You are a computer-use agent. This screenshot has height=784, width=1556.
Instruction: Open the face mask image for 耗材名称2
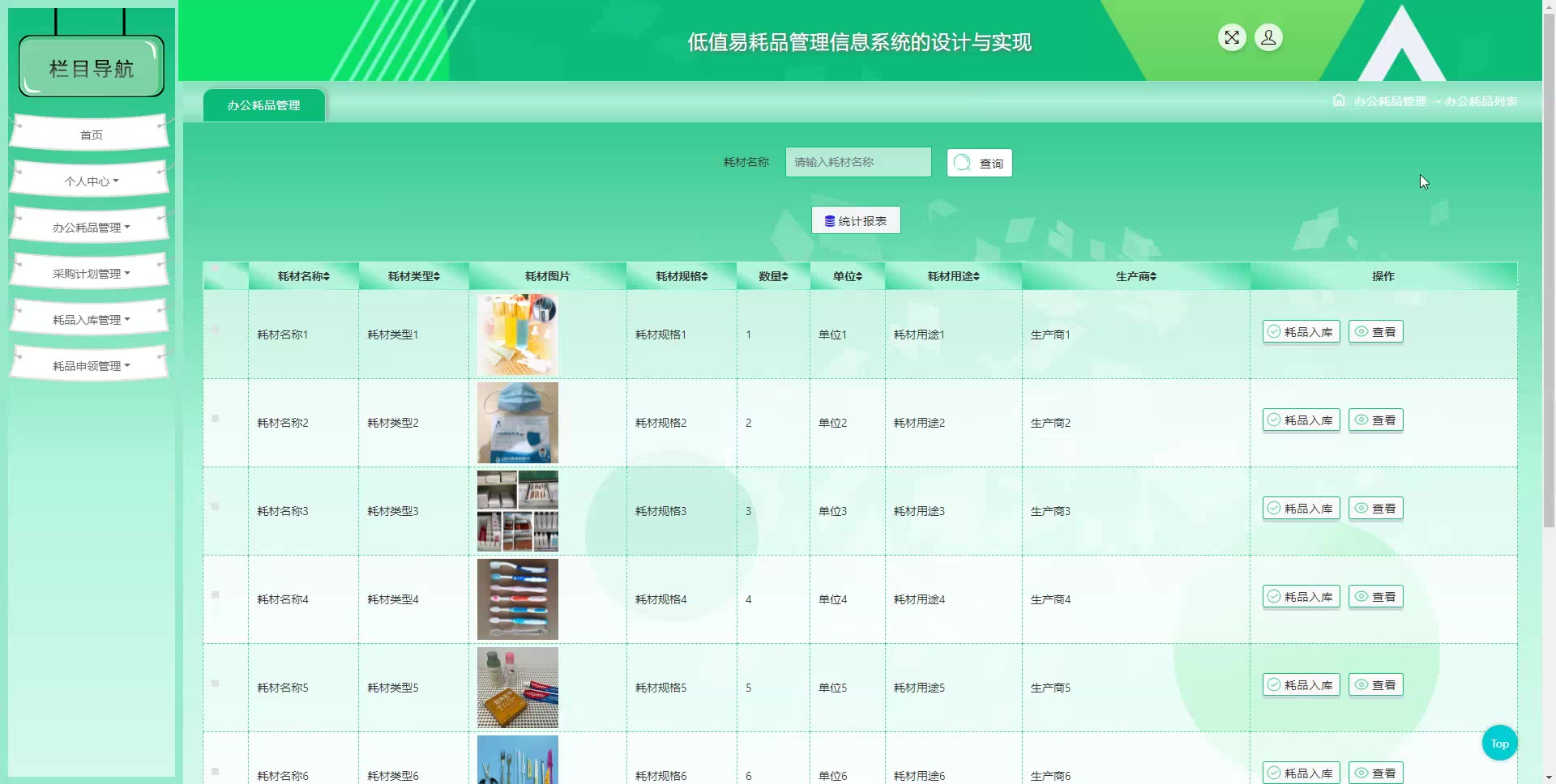coord(518,423)
